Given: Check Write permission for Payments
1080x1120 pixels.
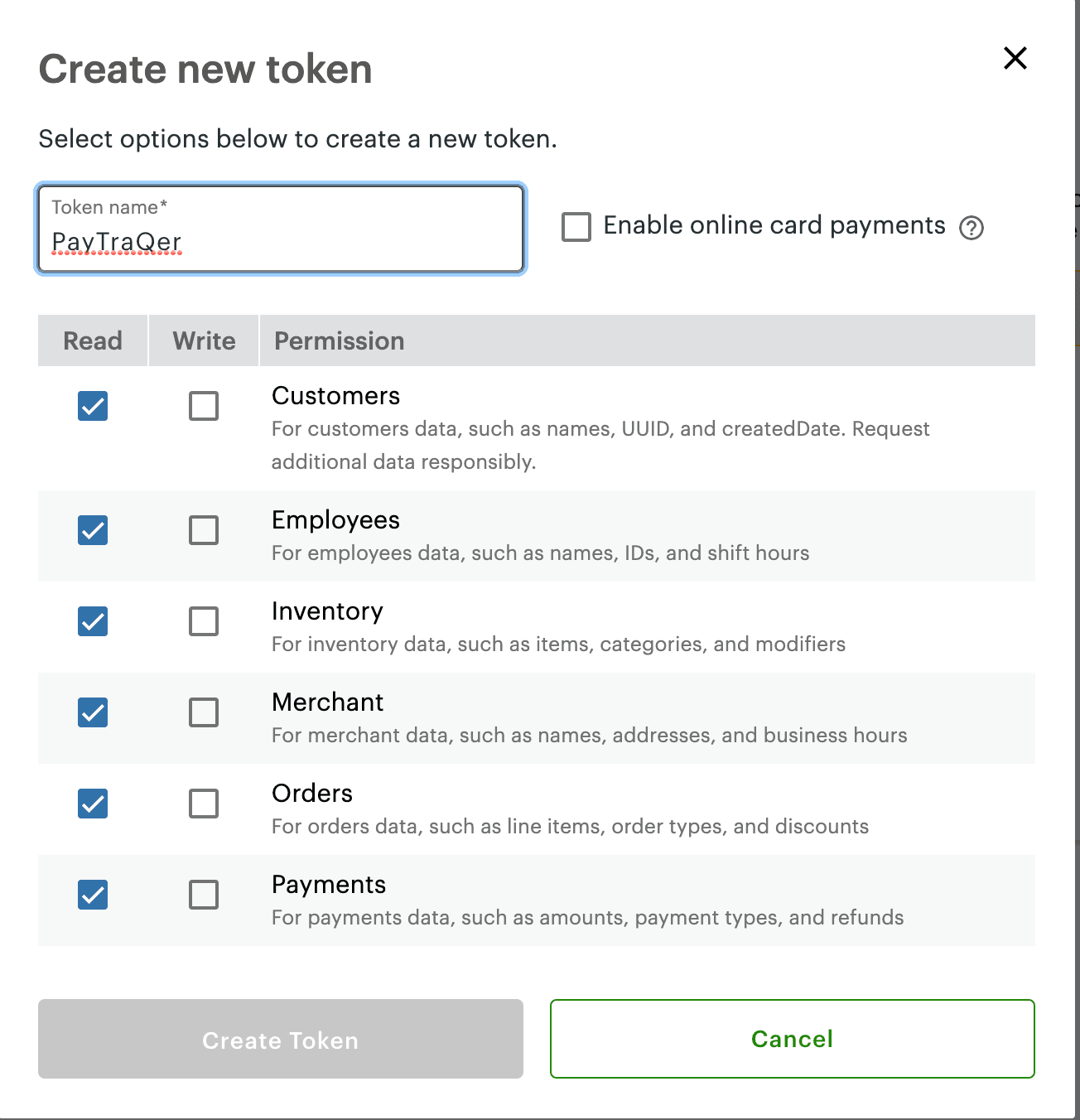Looking at the screenshot, I should (203, 895).
